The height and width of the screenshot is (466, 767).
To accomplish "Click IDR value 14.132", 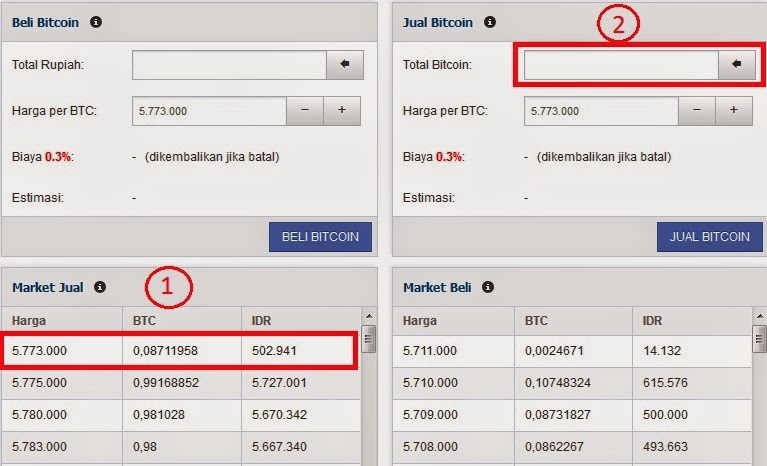I will (x=662, y=351).
